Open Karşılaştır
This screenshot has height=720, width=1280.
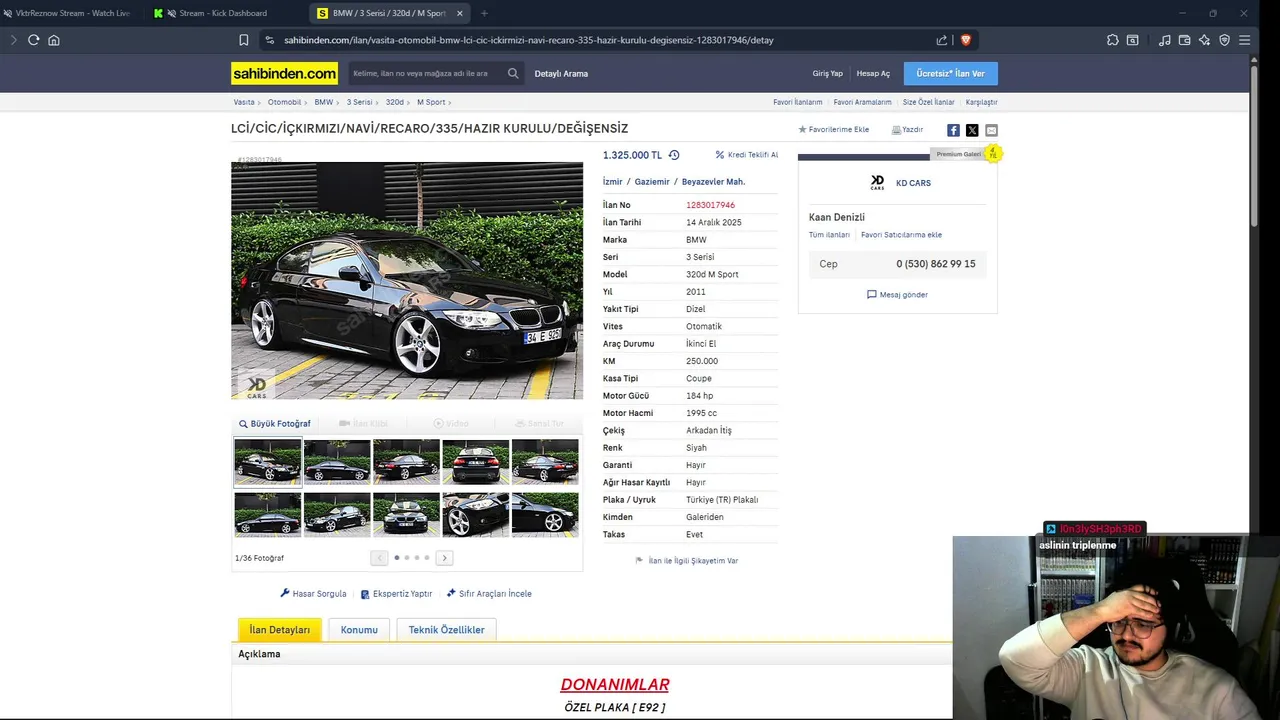point(981,102)
